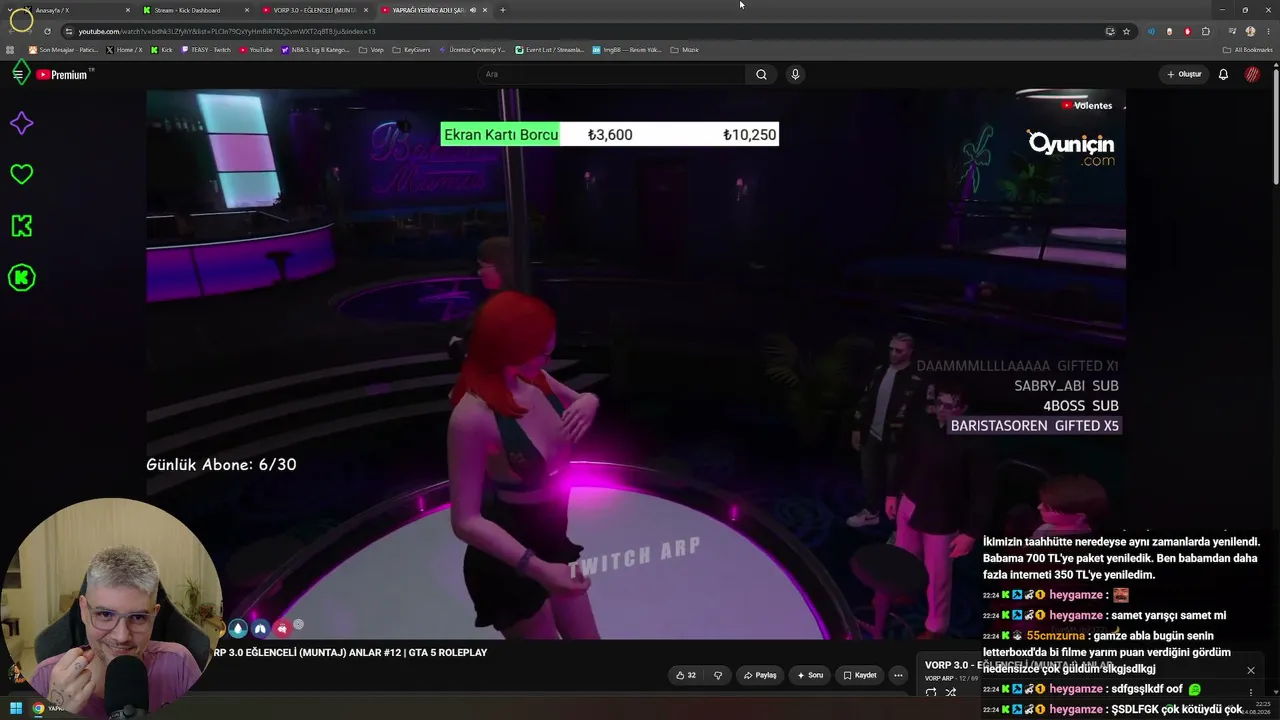
Task: Open more actions menu beside Kaydet
Action: [898, 675]
